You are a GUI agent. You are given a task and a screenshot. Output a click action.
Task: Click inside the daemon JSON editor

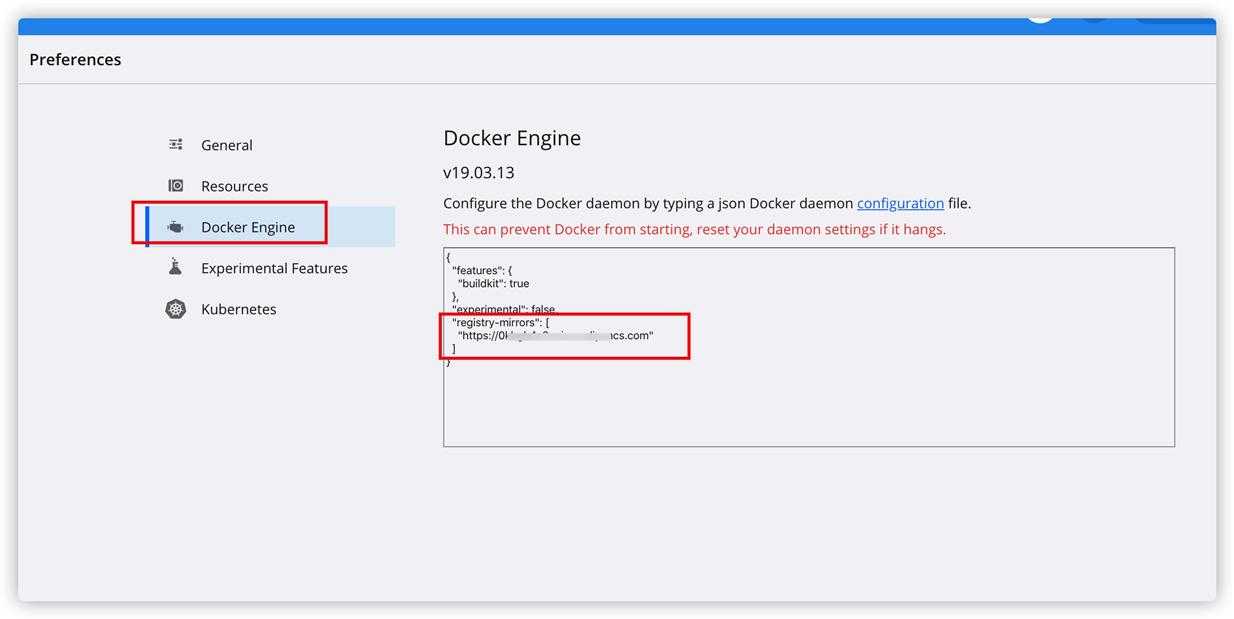click(x=809, y=347)
